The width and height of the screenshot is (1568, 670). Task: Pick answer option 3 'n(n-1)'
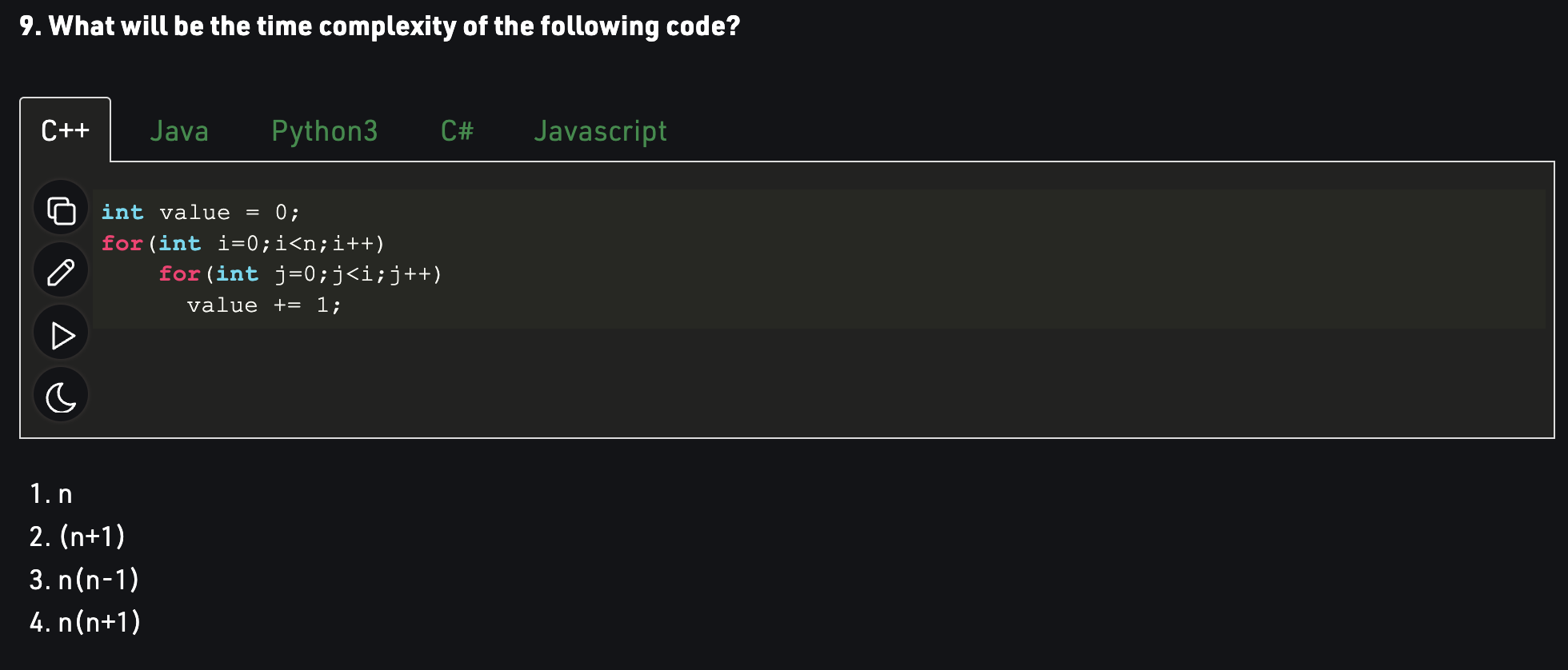[84, 580]
